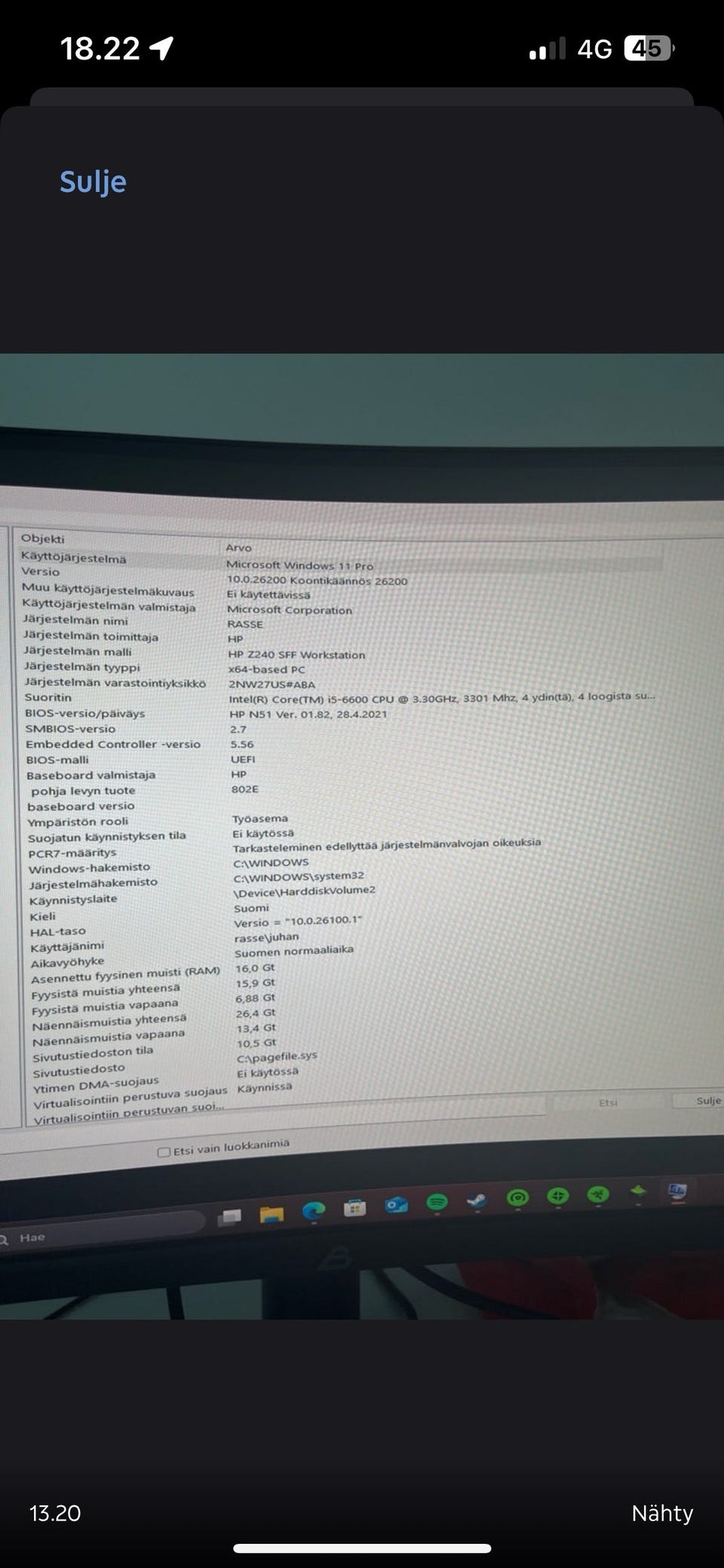Open Steam from the taskbar
Image resolution: width=724 pixels, height=1568 pixels.
pyautogui.click(x=477, y=1200)
